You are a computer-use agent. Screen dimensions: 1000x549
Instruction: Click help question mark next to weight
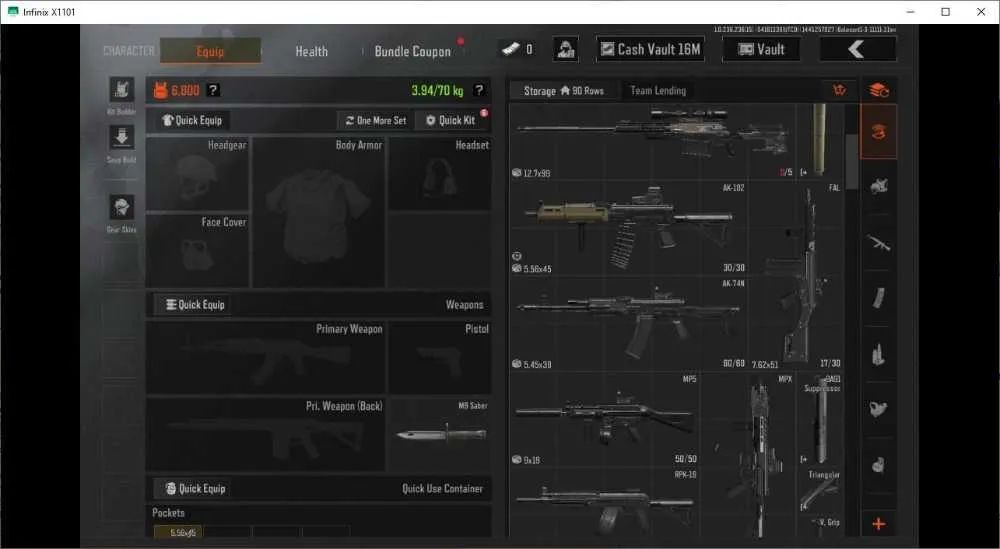479,91
